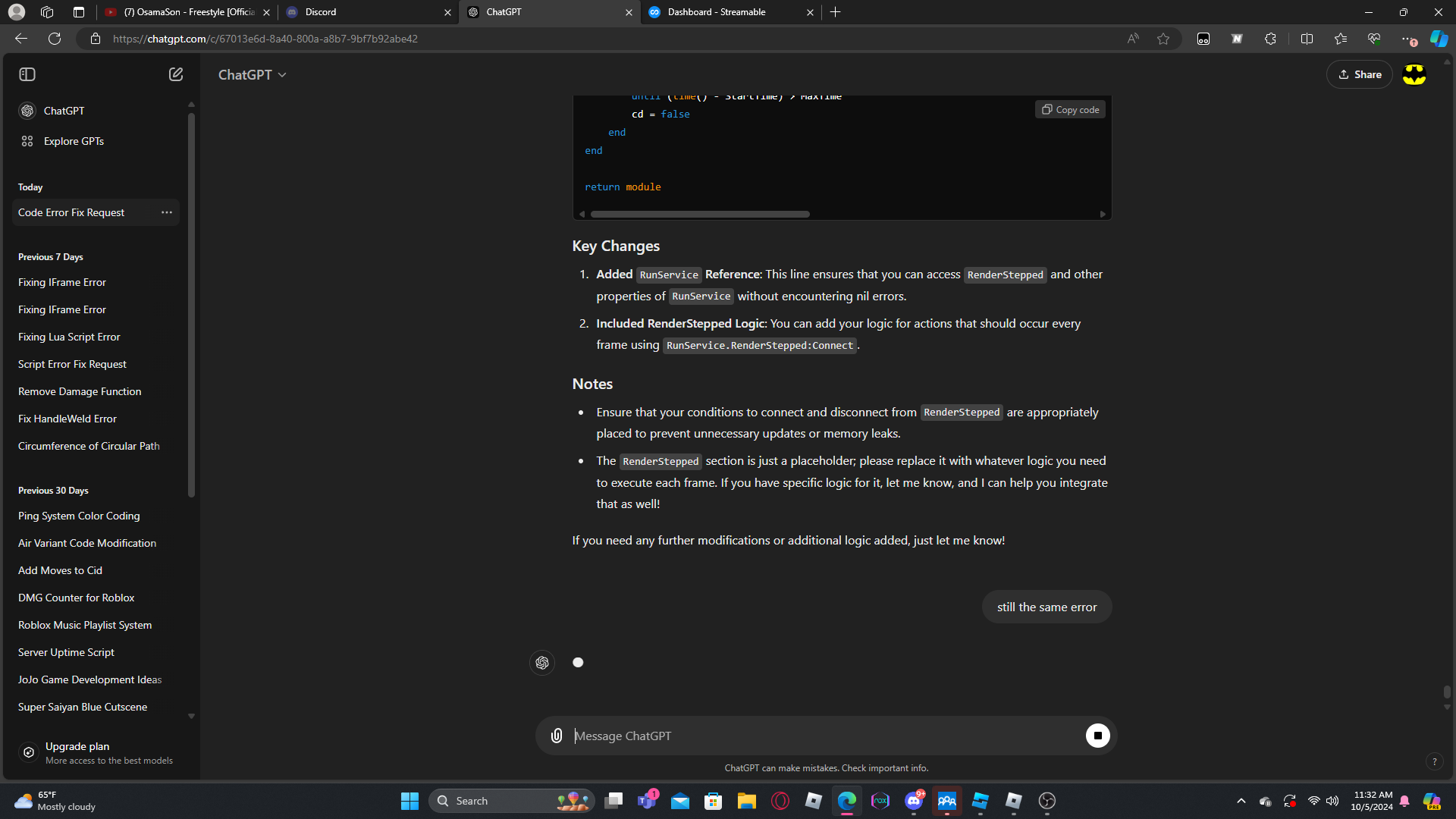
Task: Open the Fixing Lua Script Error chat
Action: point(69,337)
